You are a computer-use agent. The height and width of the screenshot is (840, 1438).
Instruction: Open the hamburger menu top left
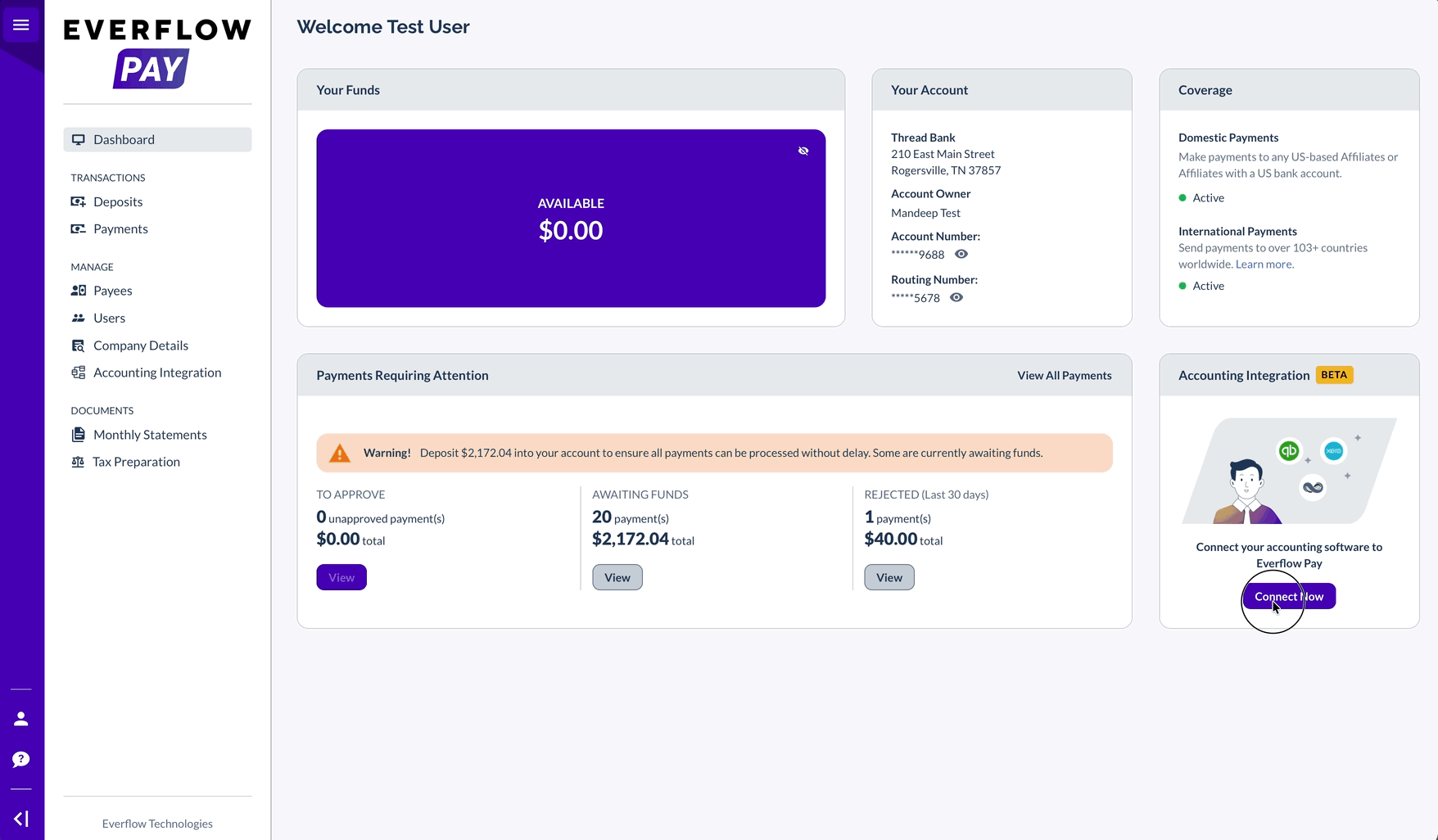tap(21, 24)
